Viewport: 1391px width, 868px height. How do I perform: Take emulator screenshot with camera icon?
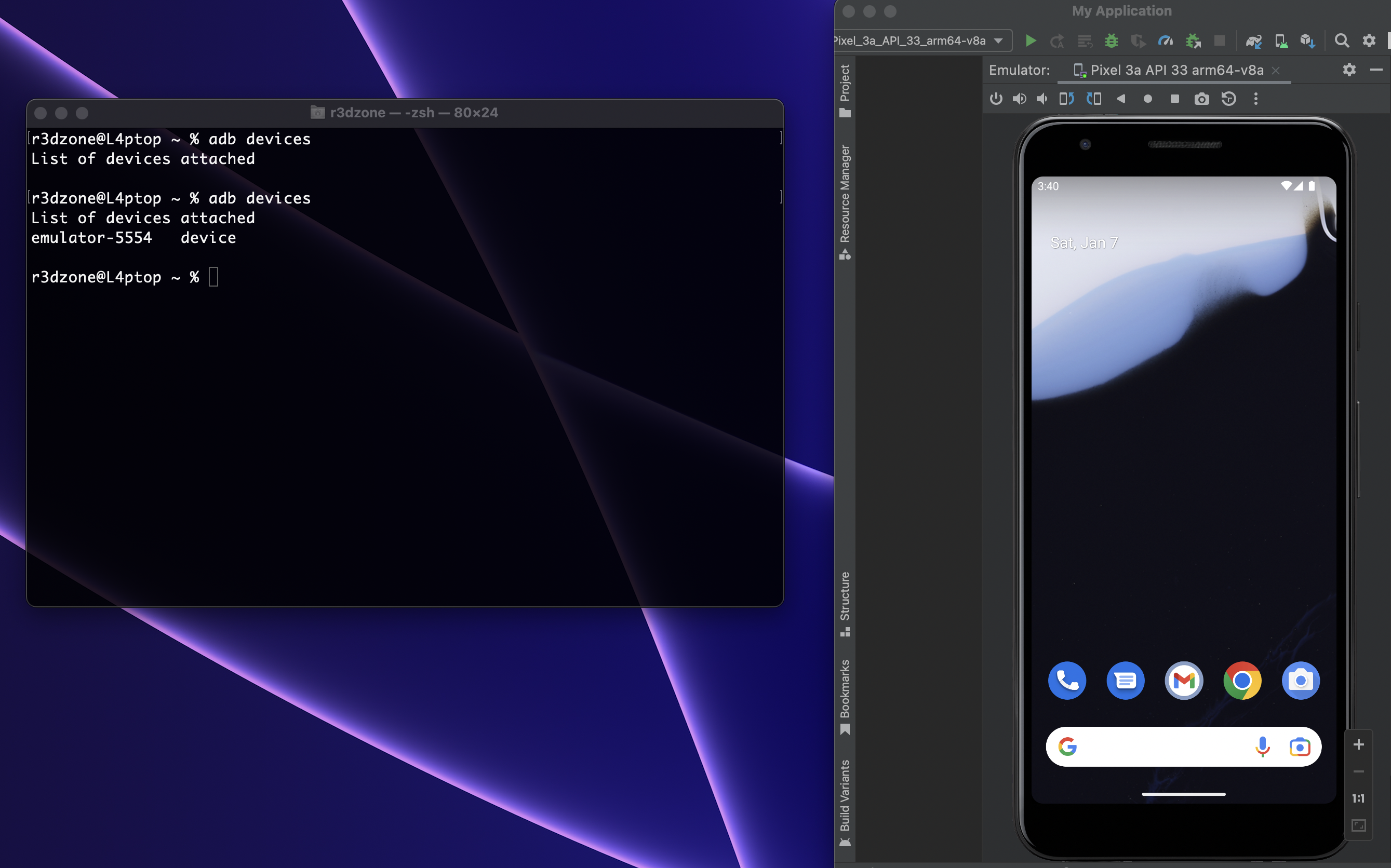1201,99
